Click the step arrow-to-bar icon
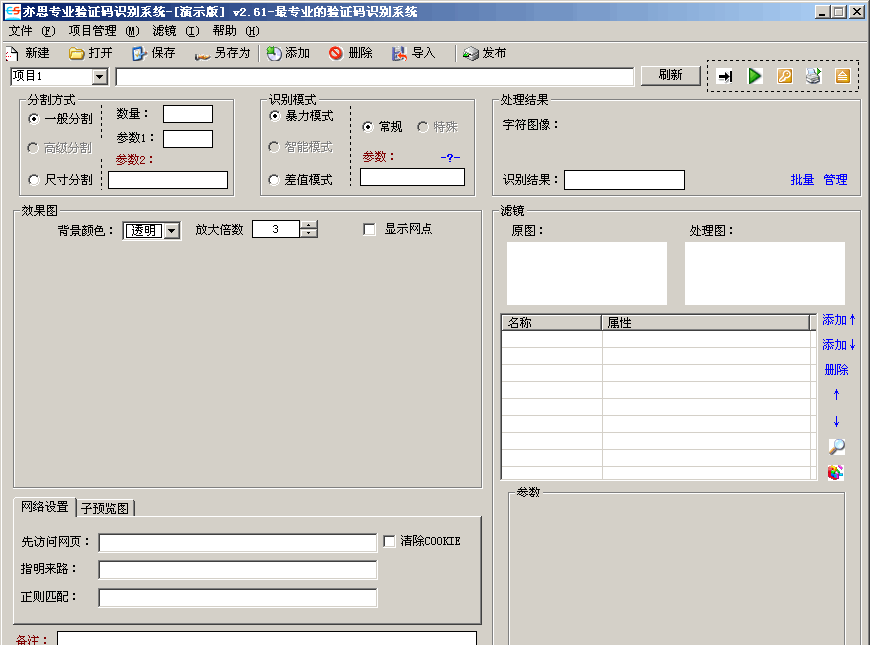The height and width of the screenshot is (645, 870). [x=726, y=76]
